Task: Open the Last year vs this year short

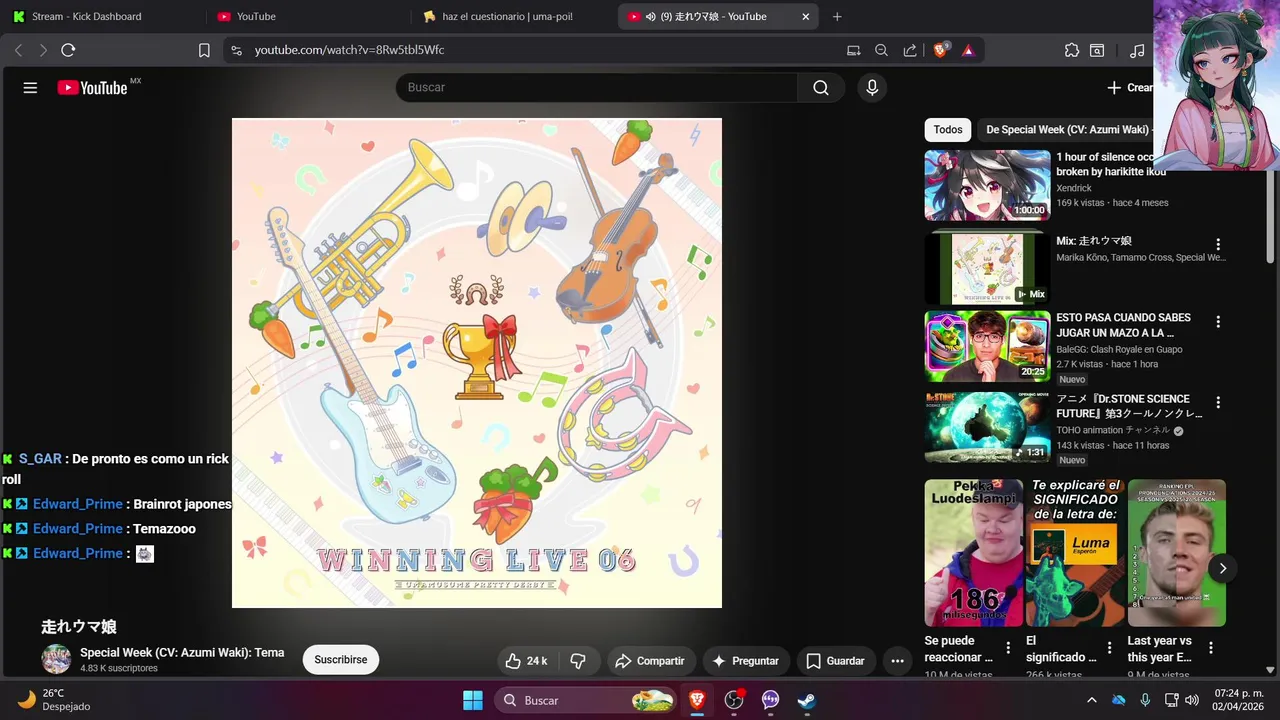Action: click(x=1177, y=553)
